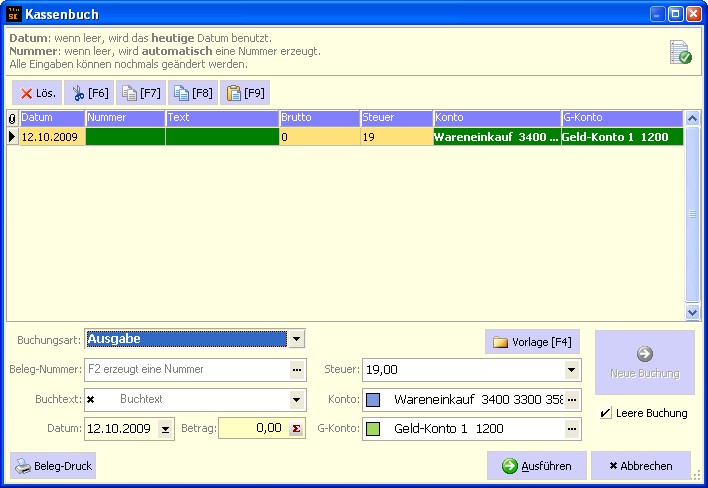This screenshot has height=488, width=708.
Task: Open the Buchungsart dropdown showing Ausgabe
Action: pyautogui.click(x=296, y=339)
